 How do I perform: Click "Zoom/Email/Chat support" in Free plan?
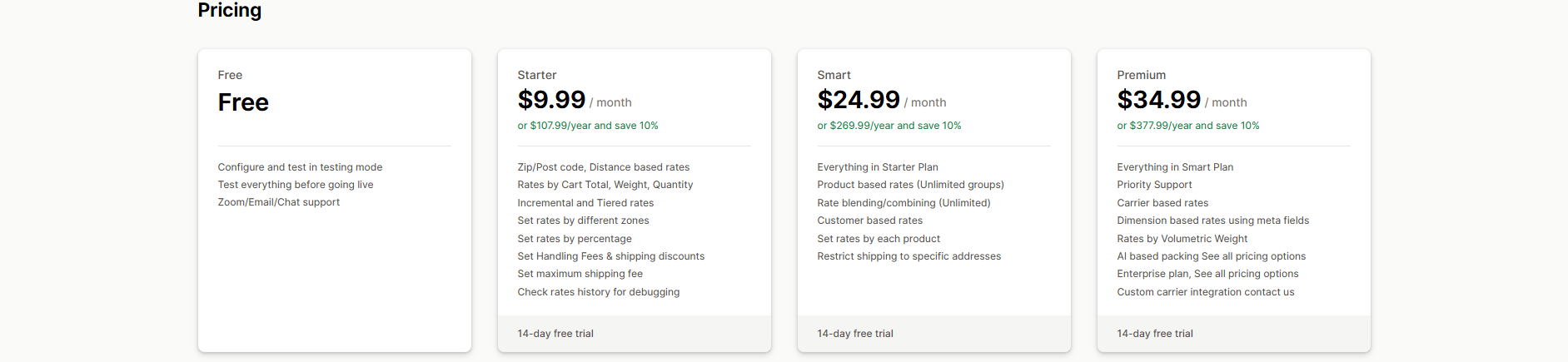[x=279, y=202]
